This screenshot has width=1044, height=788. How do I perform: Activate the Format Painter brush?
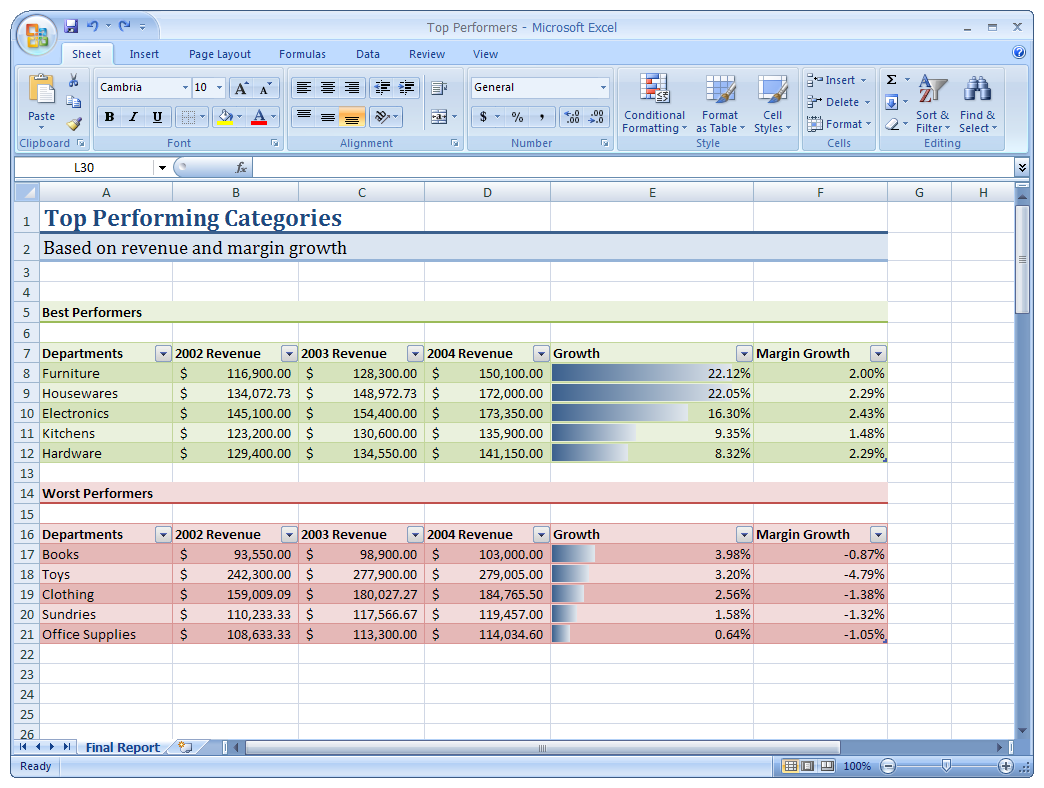(74, 123)
